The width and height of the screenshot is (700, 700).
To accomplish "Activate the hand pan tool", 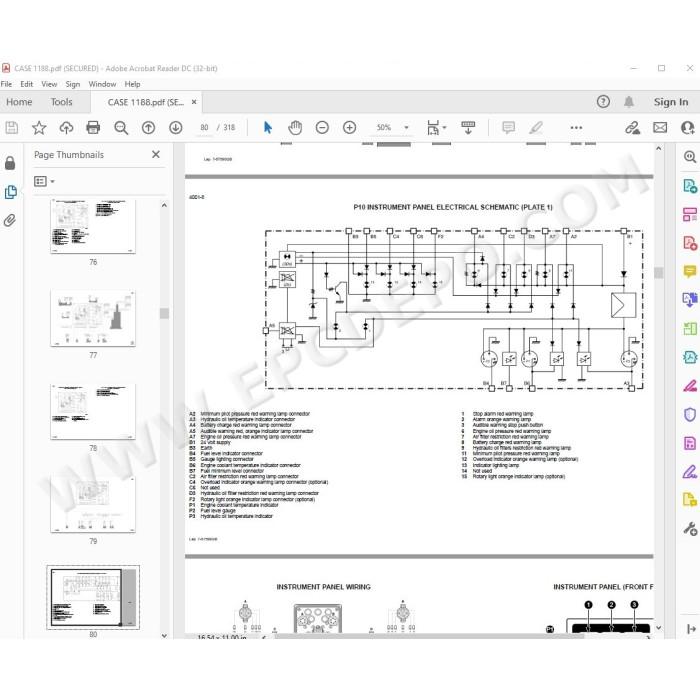I will point(295,128).
